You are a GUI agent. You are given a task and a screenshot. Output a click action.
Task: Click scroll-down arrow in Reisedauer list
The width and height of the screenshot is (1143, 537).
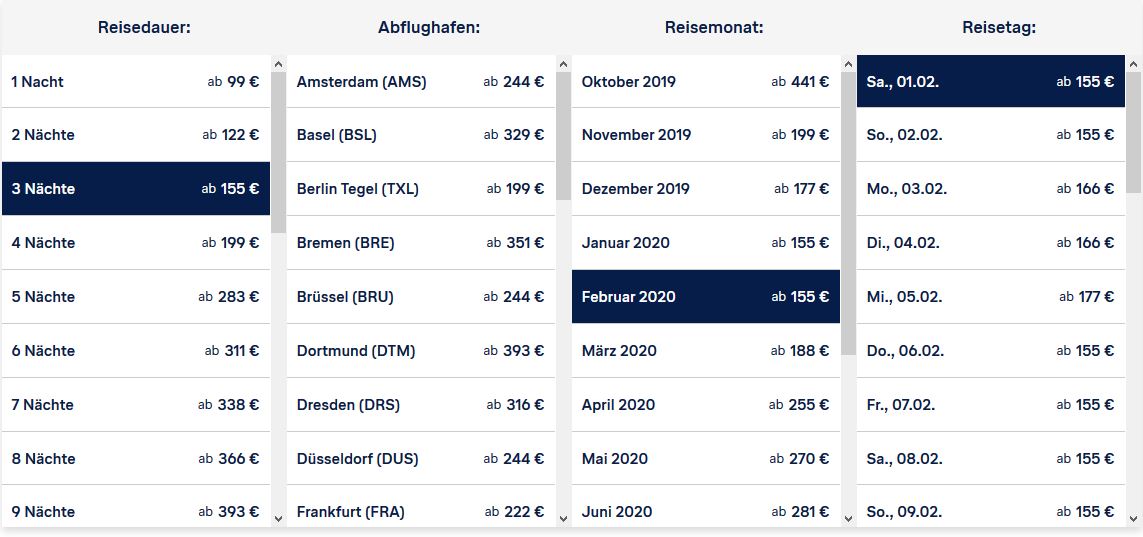pyautogui.click(x=278, y=518)
